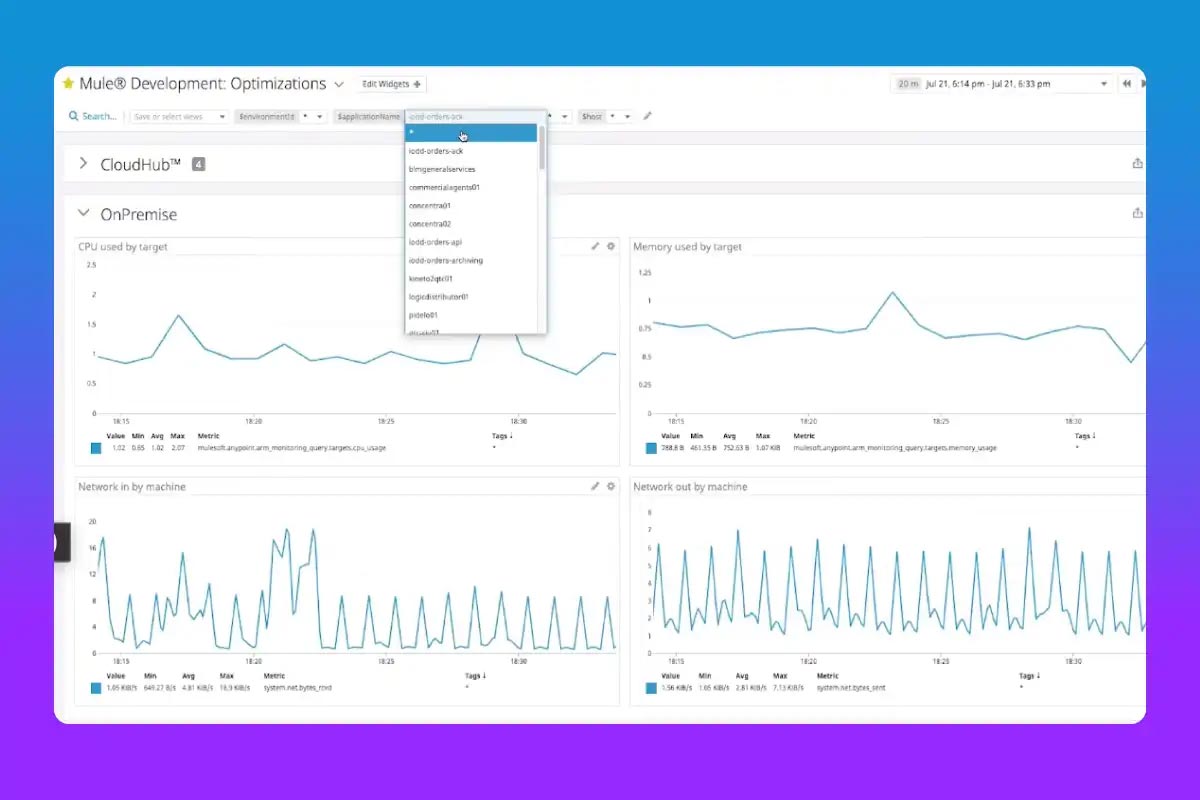Viewport: 1200px width, 800px height.
Task: Click the 20 m time span badge
Action: click(x=907, y=84)
